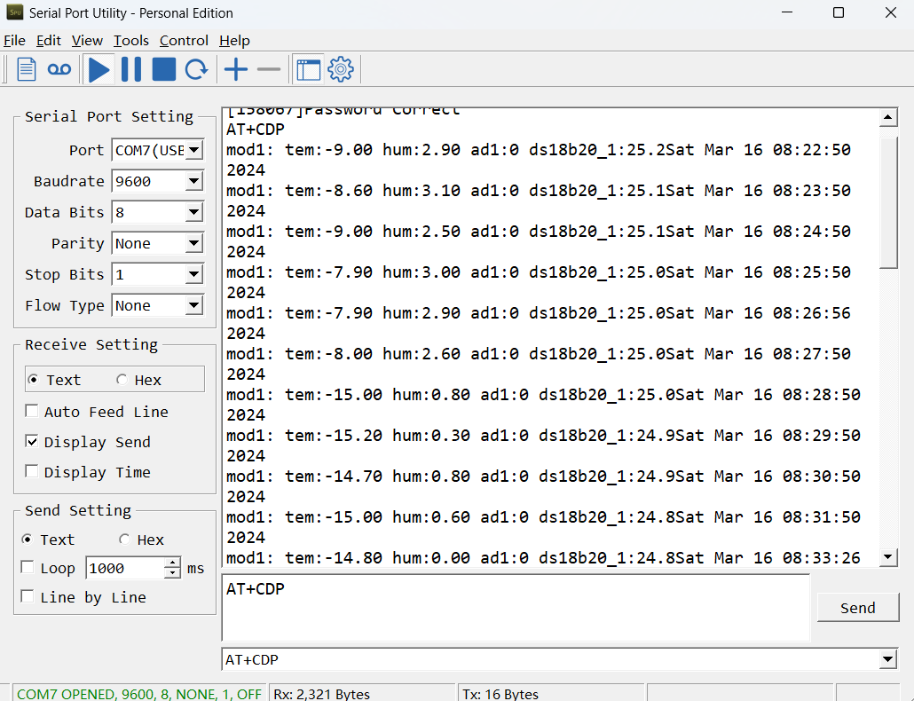Open settings with the gear icon
This screenshot has height=701, width=914.
click(x=340, y=69)
